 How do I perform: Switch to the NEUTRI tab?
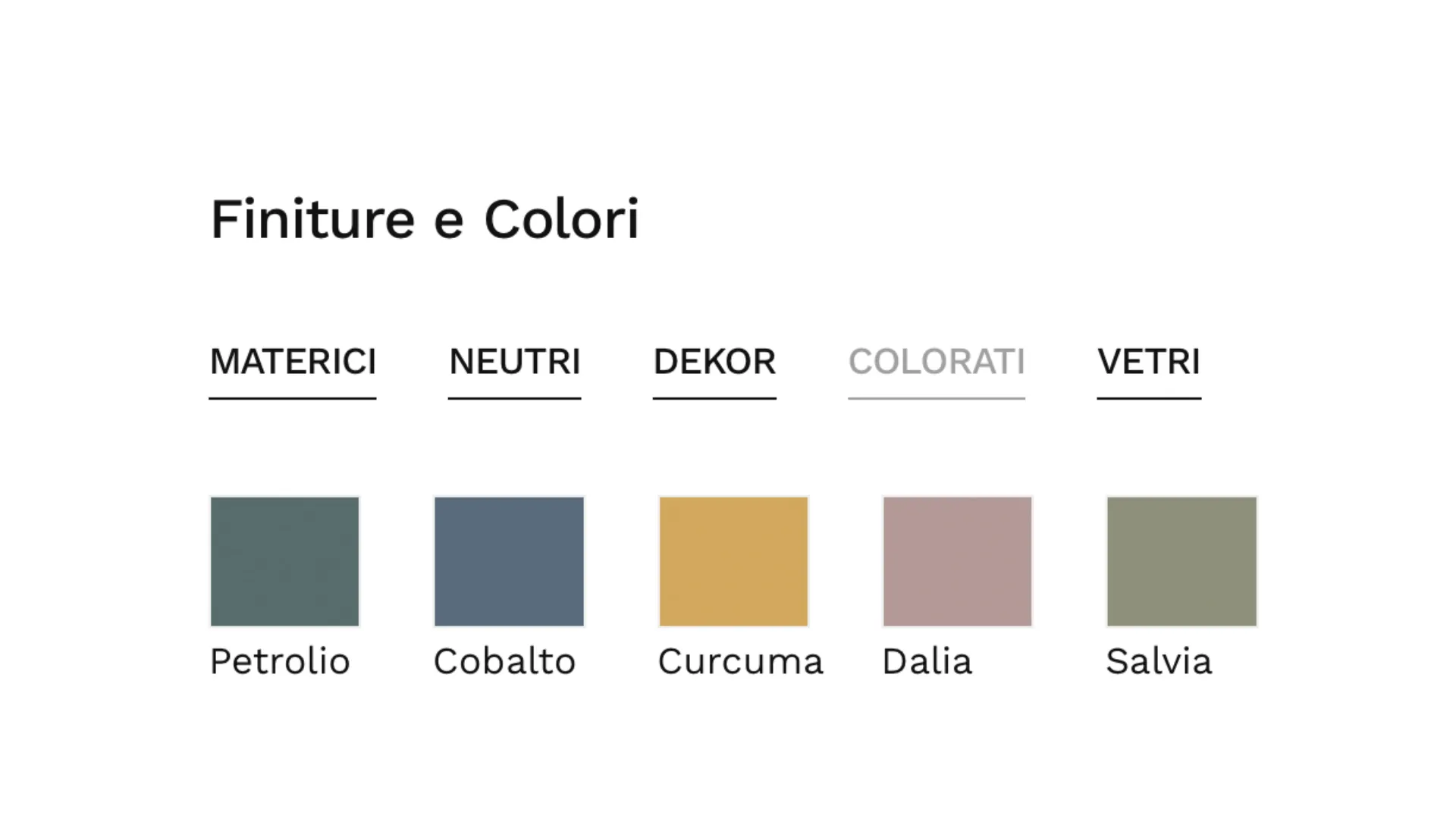click(514, 362)
